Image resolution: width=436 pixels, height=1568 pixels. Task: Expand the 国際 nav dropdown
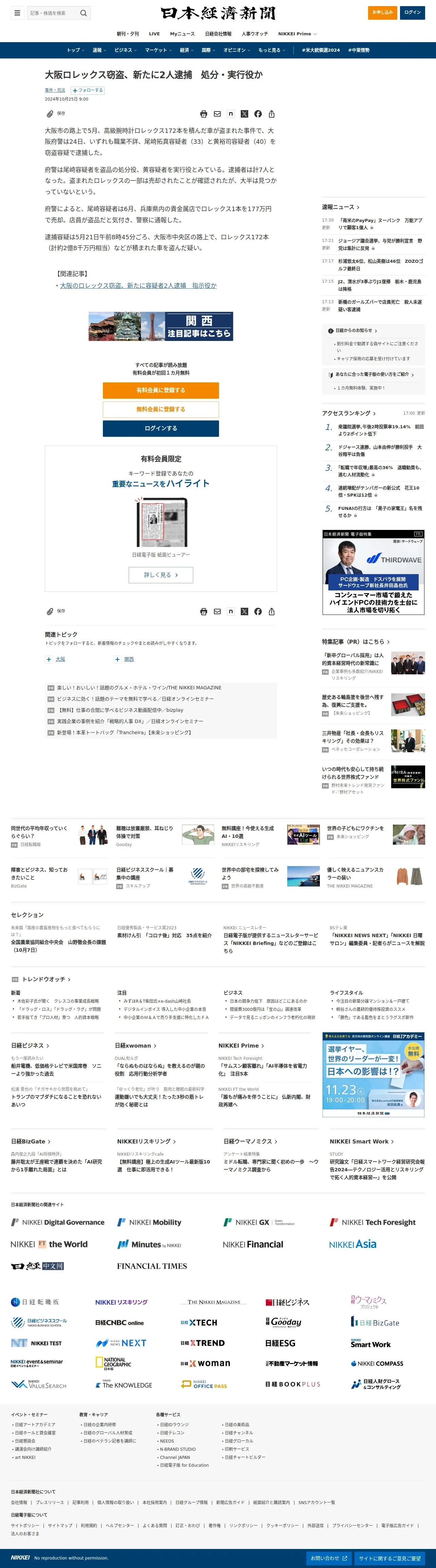click(x=209, y=51)
